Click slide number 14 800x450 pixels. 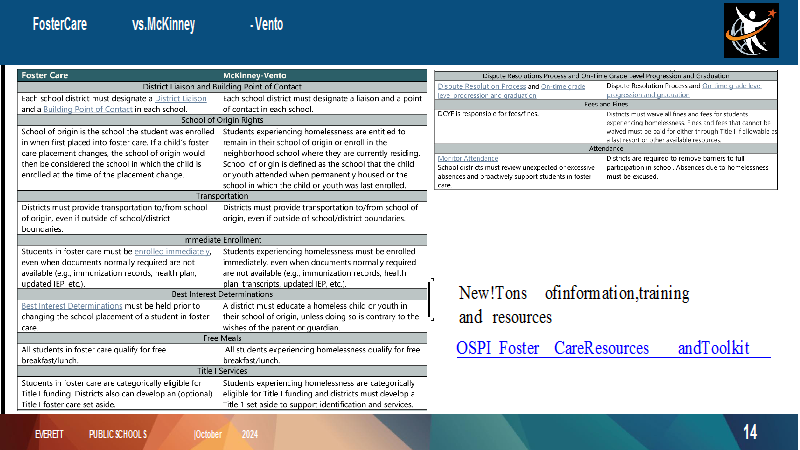tap(750, 433)
